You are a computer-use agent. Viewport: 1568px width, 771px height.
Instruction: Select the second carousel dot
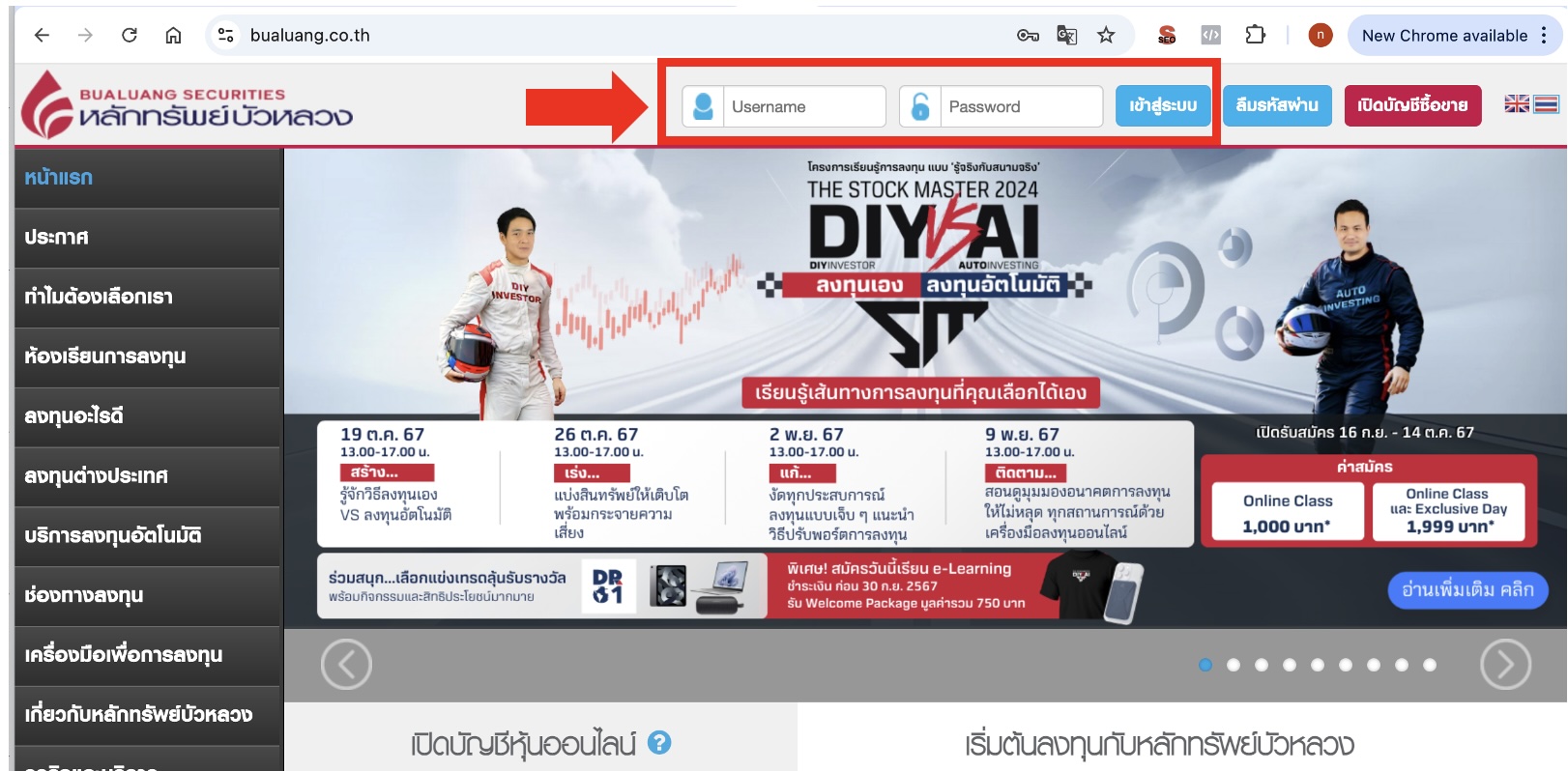tap(1234, 665)
